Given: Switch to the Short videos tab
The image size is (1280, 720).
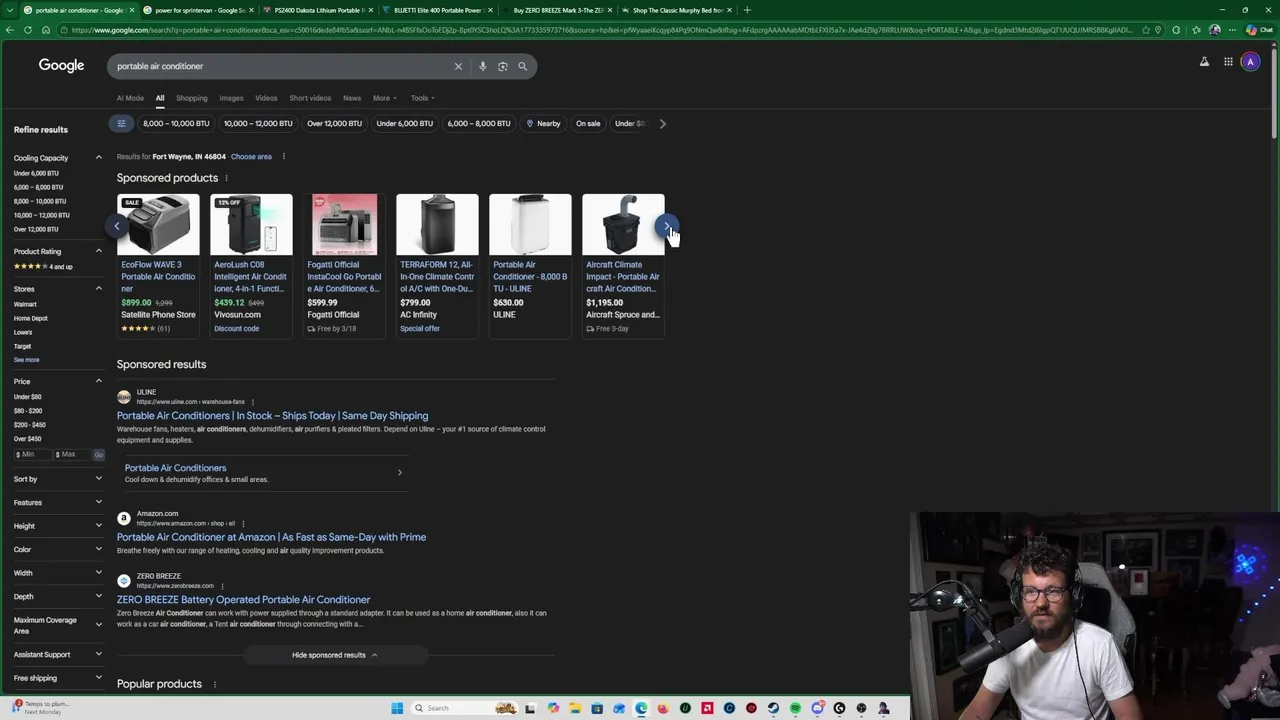Looking at the screenshot, I should pyautogui.click(x=310, y=98).
